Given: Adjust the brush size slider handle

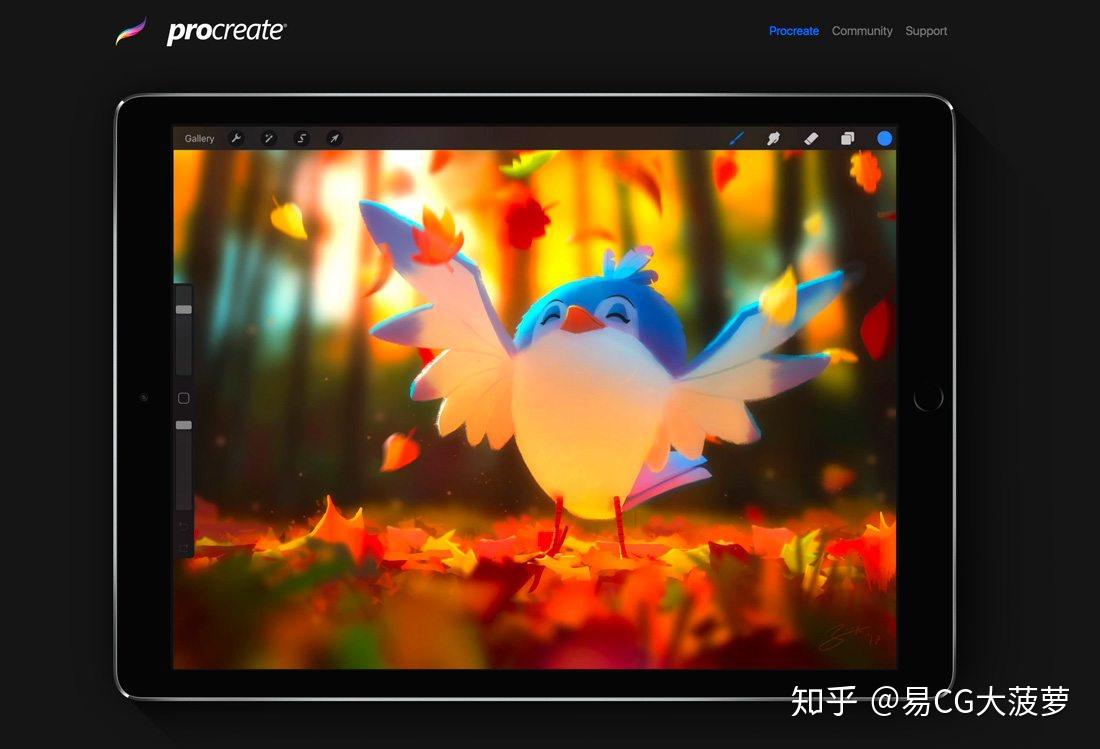Looking at the screenshot, I should [x=183, y=308].
